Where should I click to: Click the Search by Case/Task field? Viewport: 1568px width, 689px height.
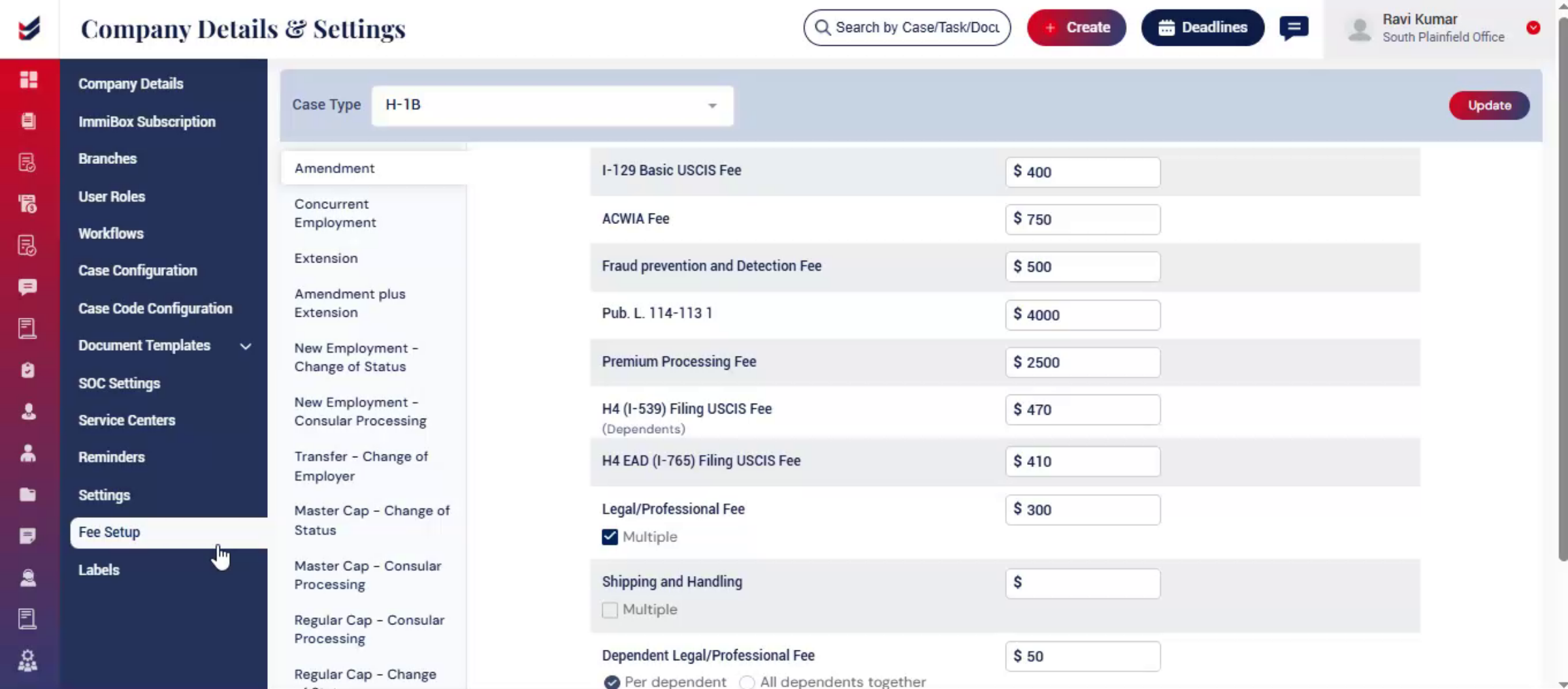point(907,27)
